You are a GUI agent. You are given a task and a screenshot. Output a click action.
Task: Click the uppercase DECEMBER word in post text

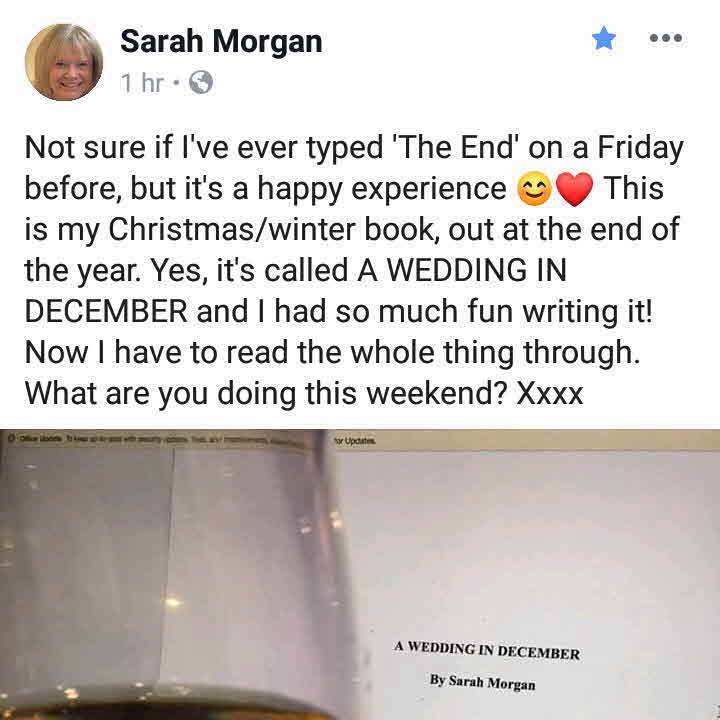coord(106,311)
